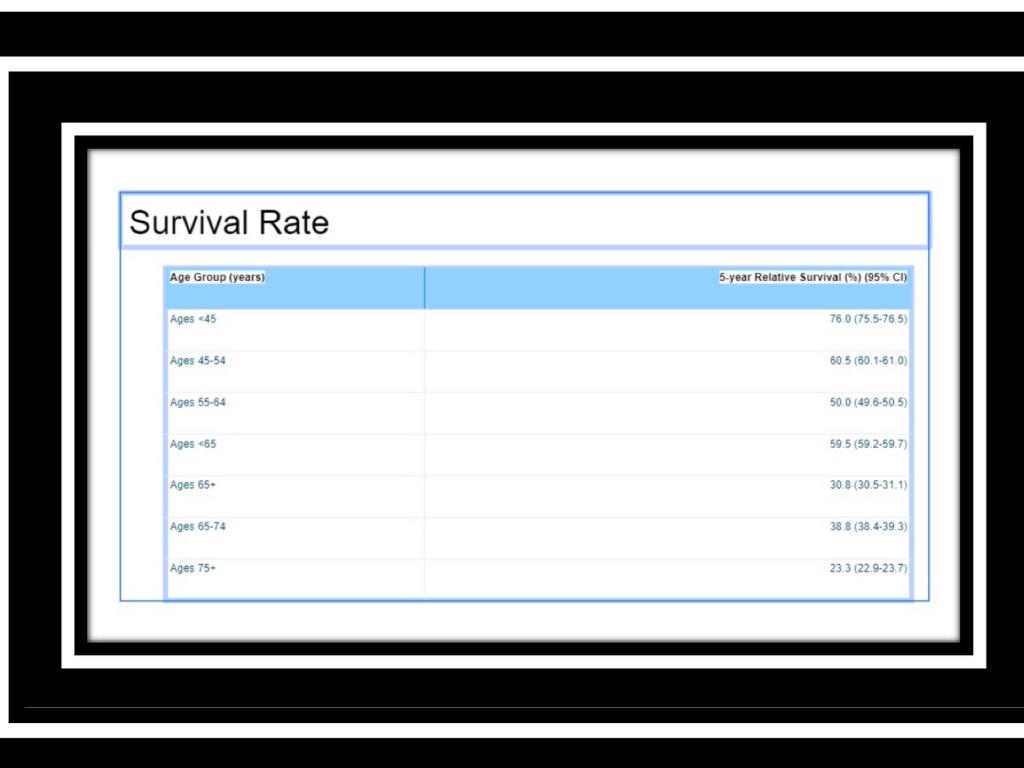
Task: Select the 5-year Relative Survival column header
Action: [813, 278]
